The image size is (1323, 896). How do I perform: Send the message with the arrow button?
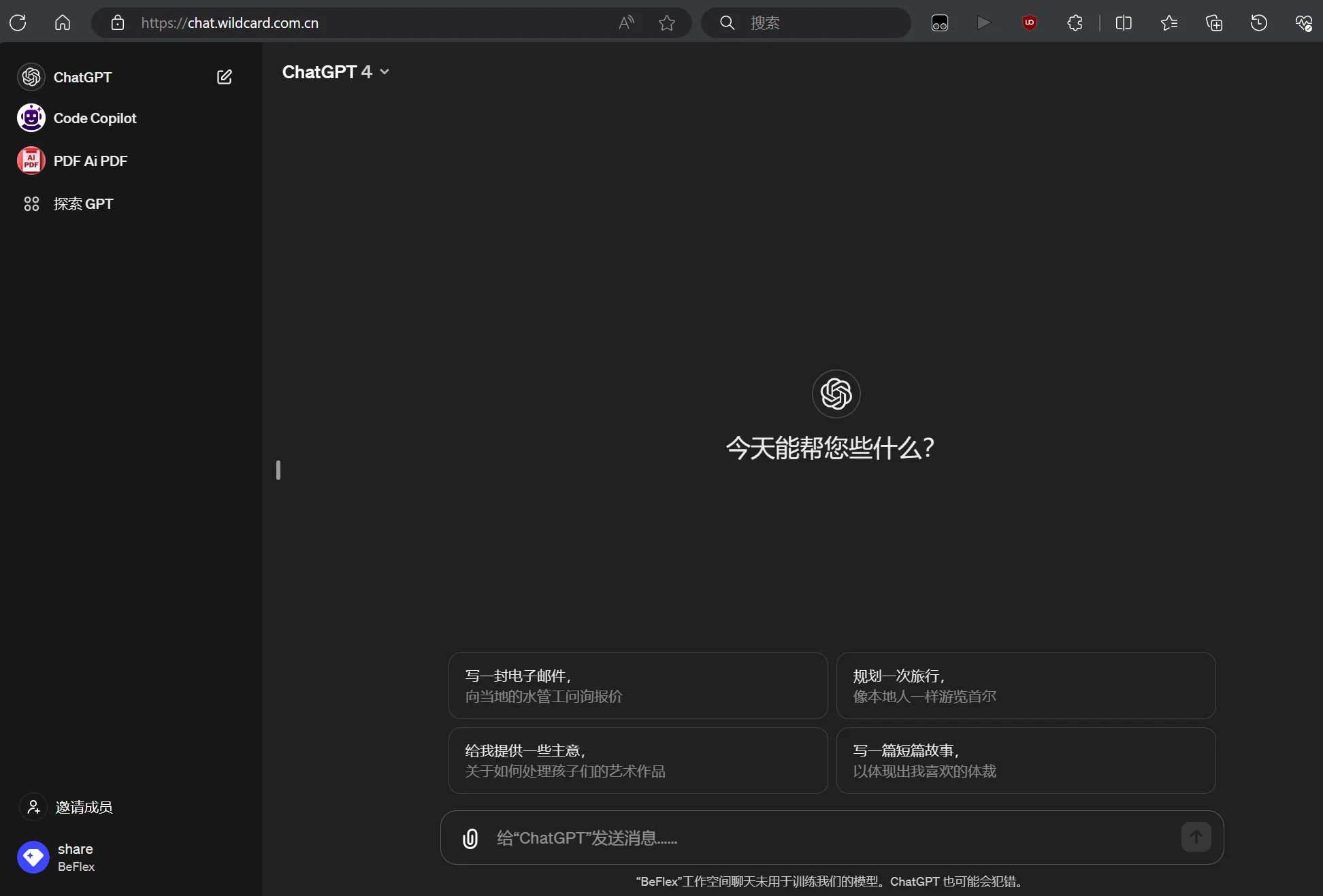pyautogui.click(x=1196, y=837)
